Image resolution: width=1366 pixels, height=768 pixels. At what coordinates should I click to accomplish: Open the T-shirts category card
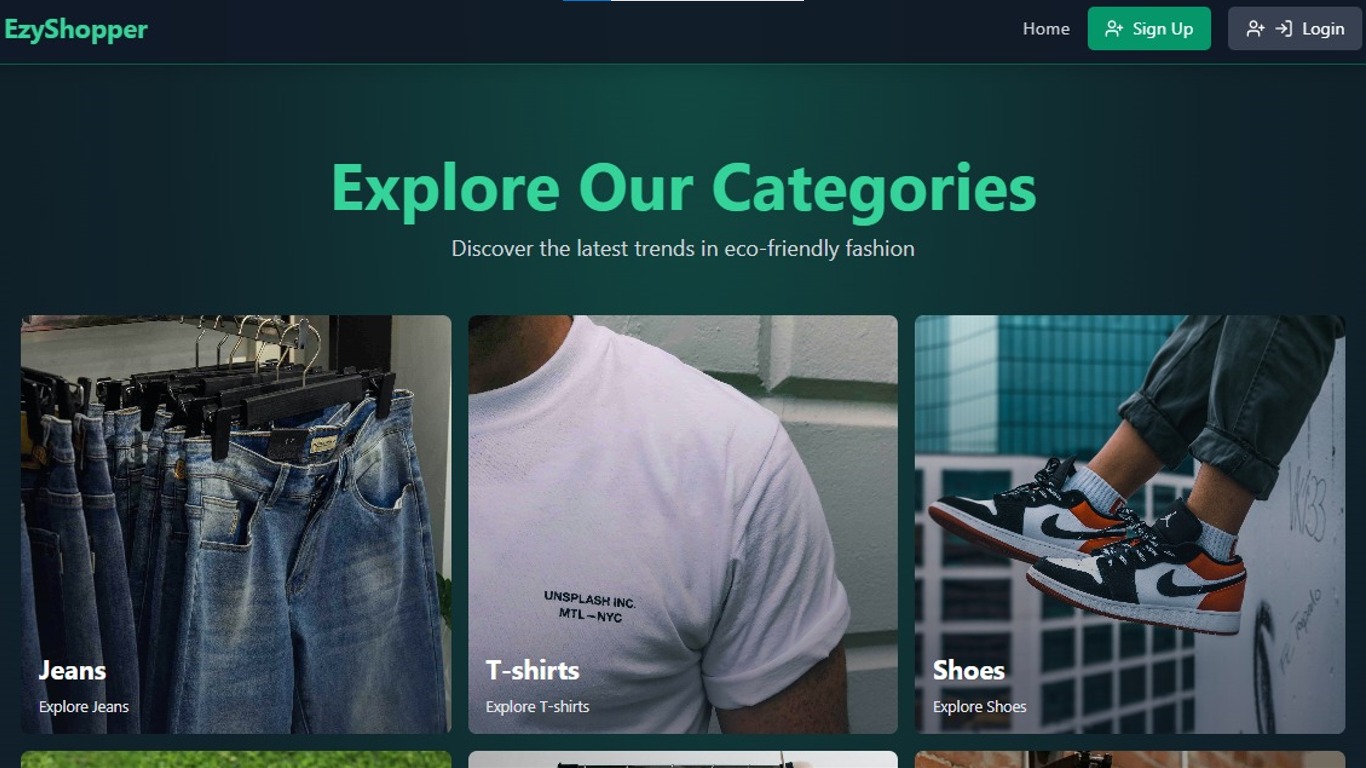click(683, 524)
